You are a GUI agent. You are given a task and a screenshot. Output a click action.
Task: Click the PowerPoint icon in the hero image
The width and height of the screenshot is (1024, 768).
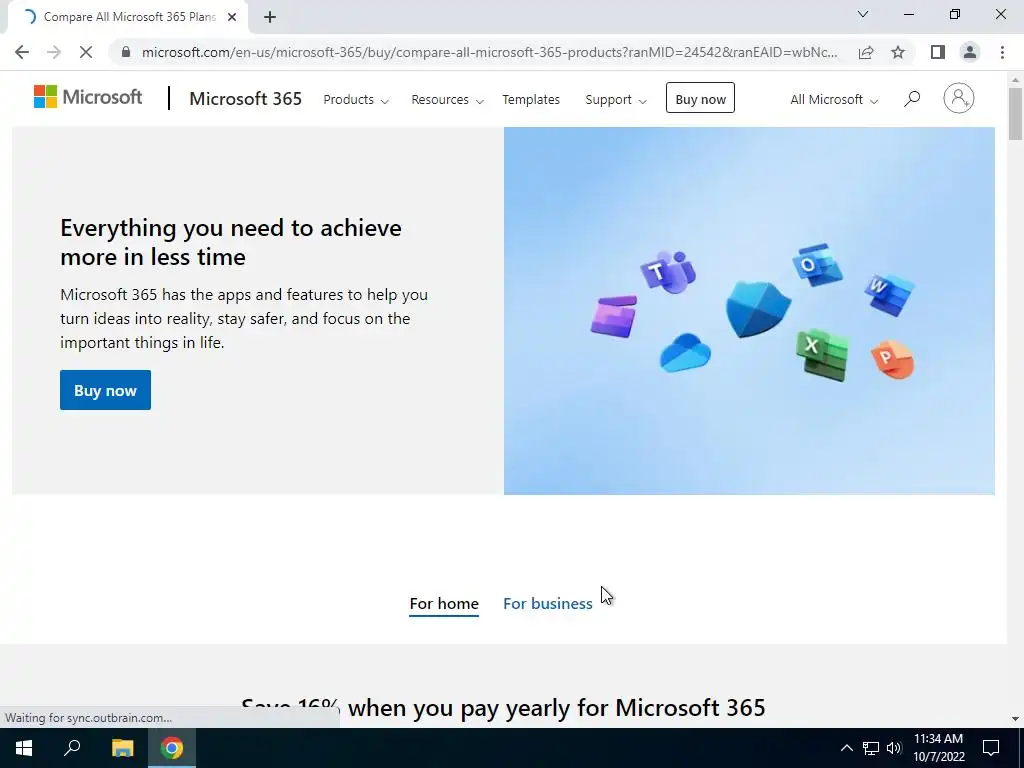892,359
